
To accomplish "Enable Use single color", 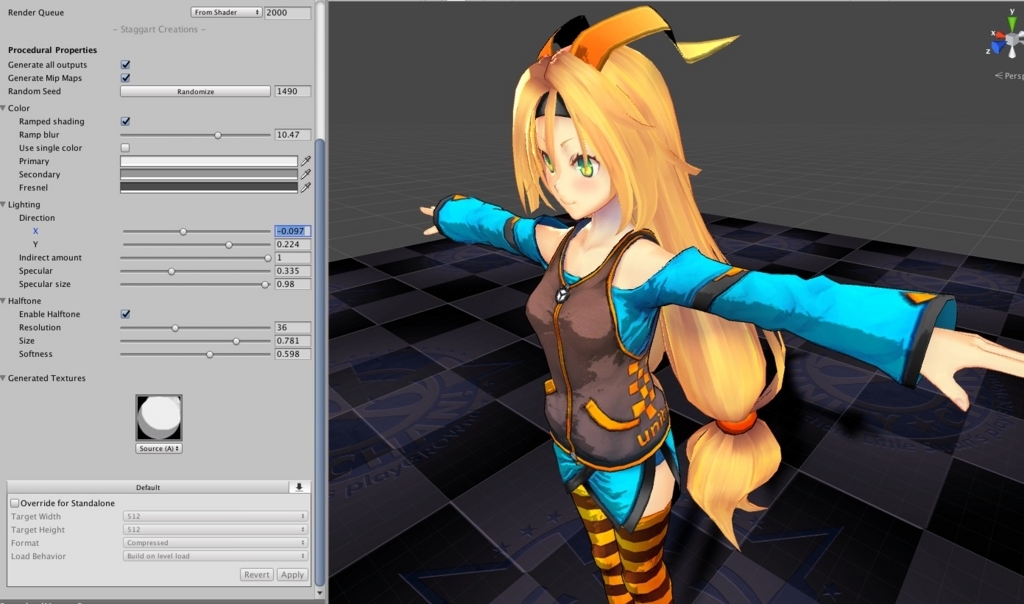I will tap(125, 148).
